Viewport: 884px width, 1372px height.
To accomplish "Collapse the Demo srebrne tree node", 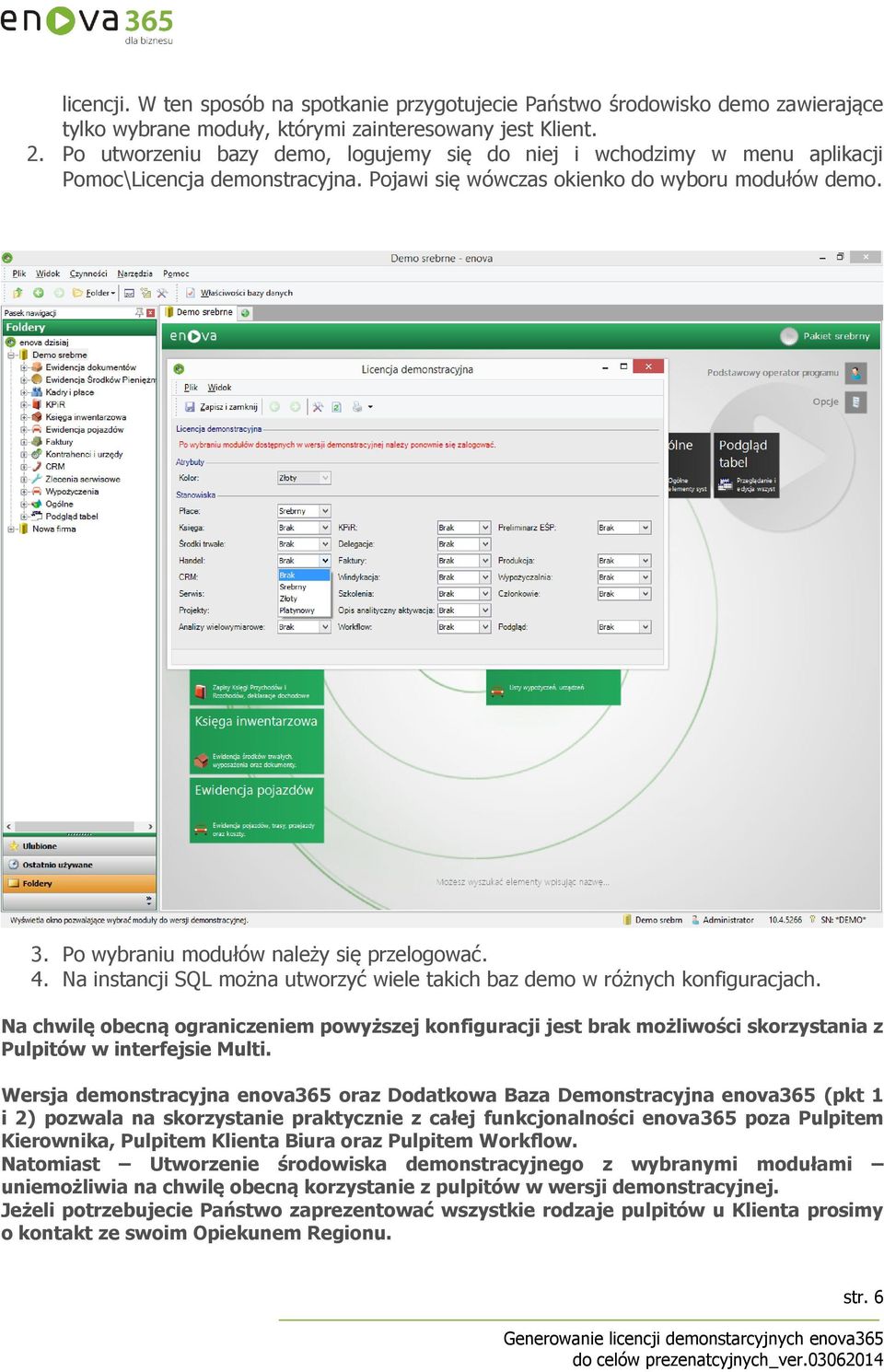I will pyautogui.click(x=11, y=355).
